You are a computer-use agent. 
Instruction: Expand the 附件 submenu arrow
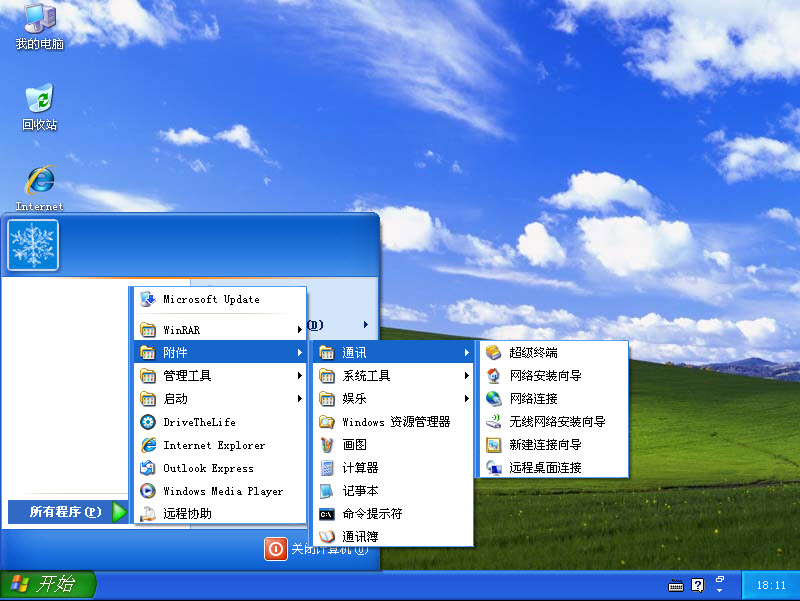point(299,353)
